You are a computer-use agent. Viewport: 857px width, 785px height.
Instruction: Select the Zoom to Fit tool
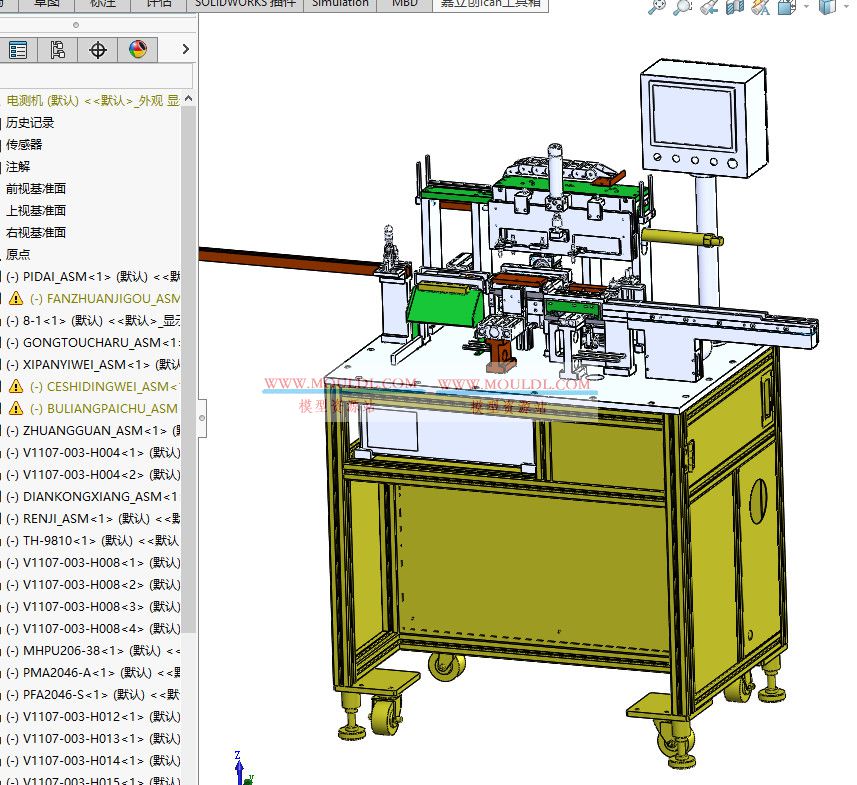point(659,8)
